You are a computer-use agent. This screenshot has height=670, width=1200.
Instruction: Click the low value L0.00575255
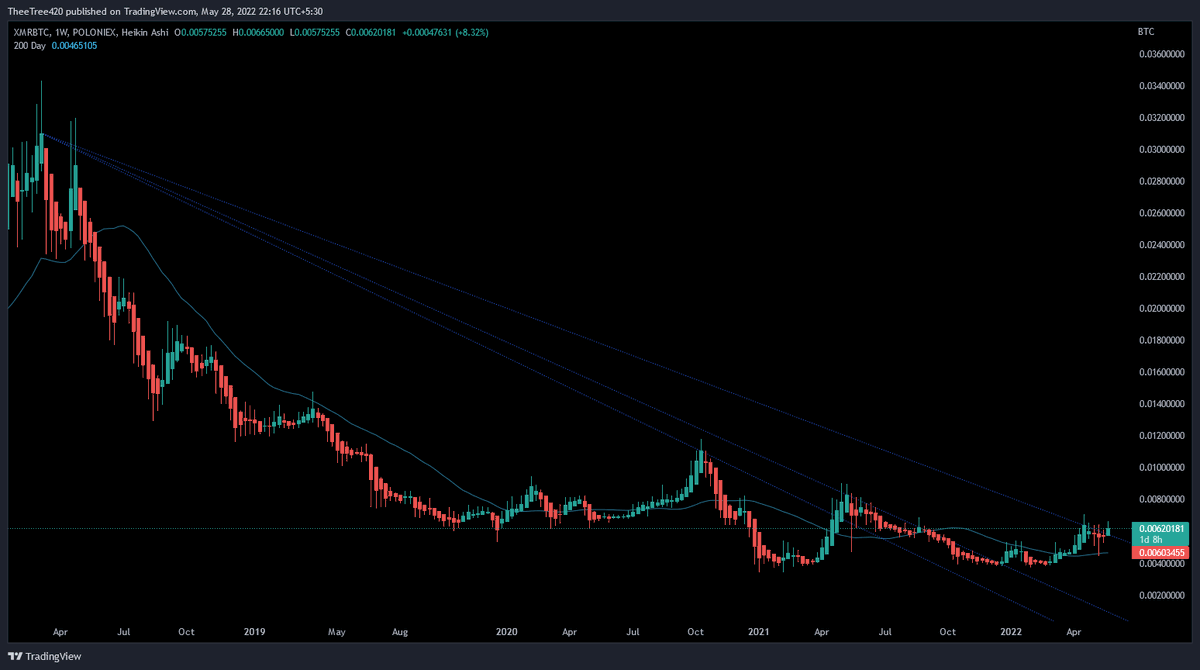click(x=316, y=33)
